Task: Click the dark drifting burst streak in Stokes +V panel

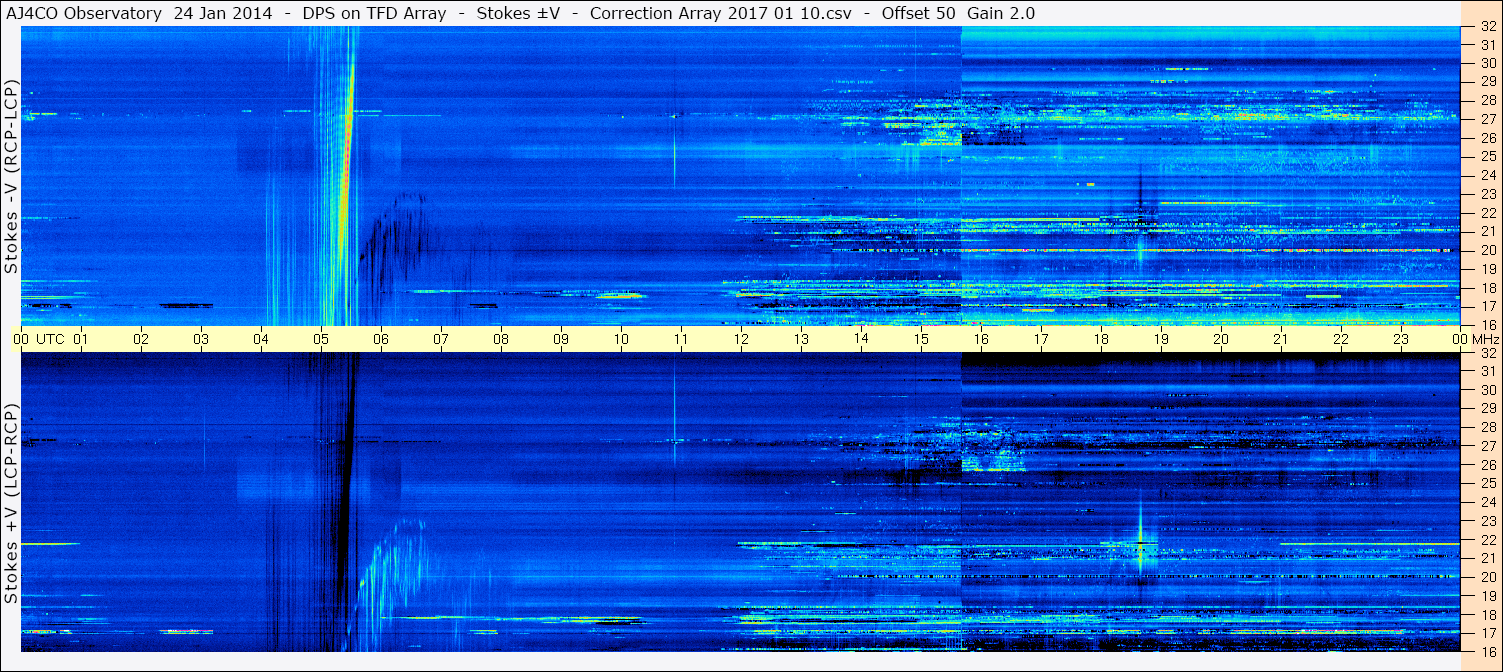Action: pos(346,500)
